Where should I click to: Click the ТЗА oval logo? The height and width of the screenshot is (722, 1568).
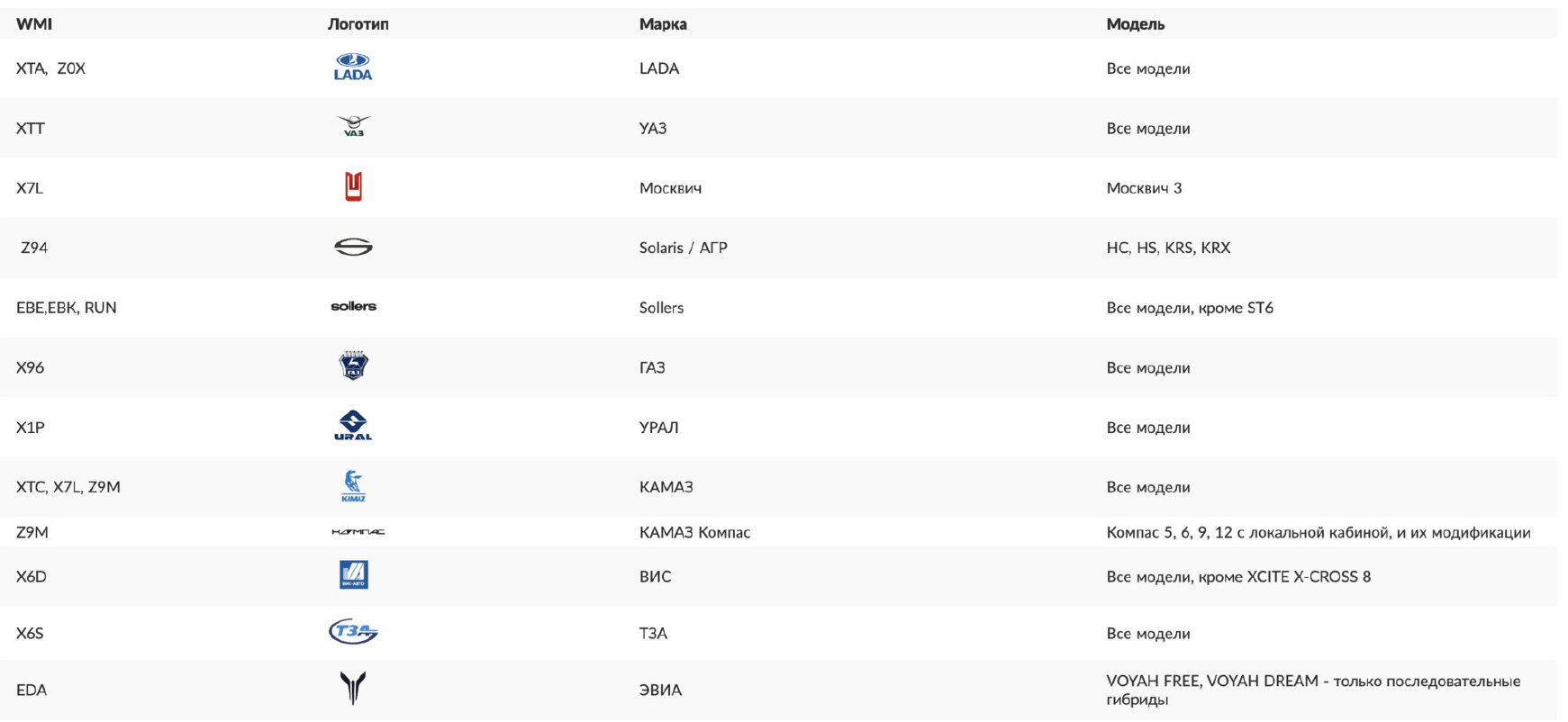tap(353, 632)
